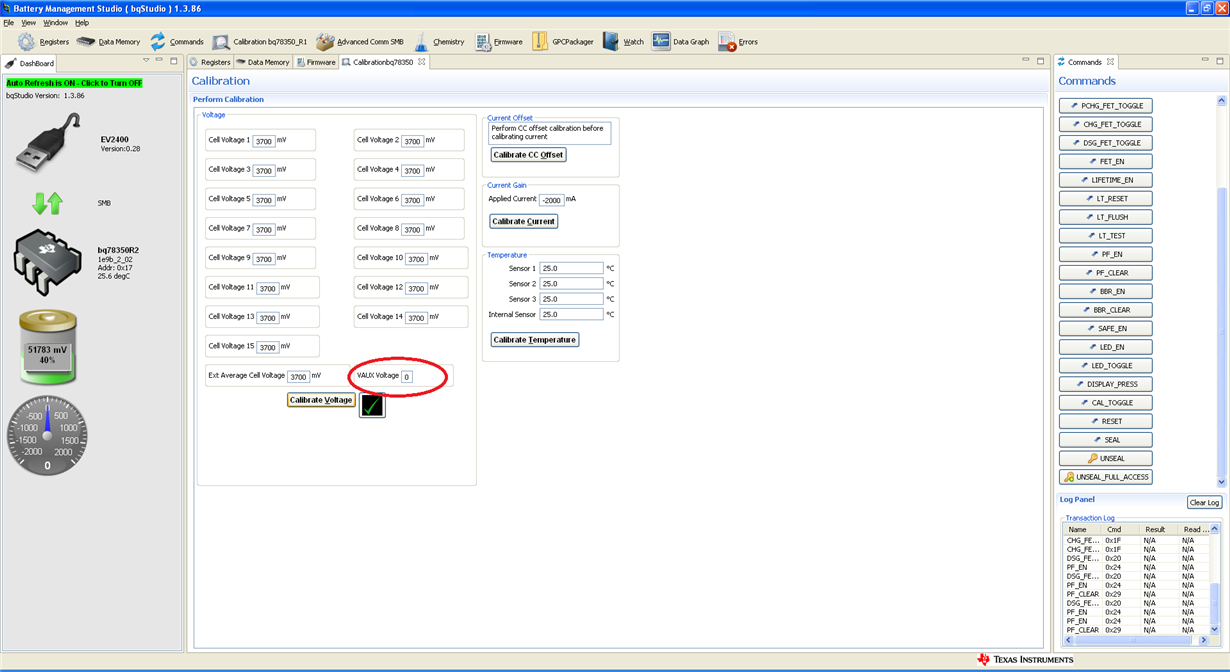The image size is (1230, 672).
Task: Open the Window menu
Action: tap(56, 22)
